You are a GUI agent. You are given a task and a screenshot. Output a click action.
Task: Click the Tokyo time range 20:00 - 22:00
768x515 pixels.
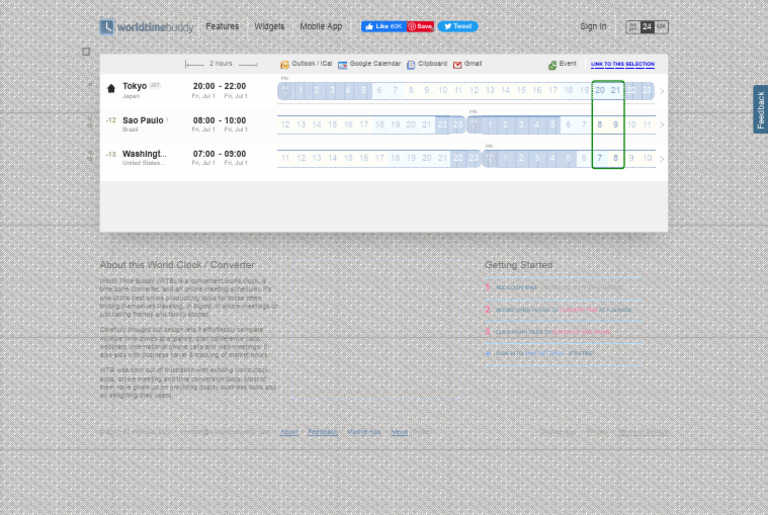pos(219,86)
